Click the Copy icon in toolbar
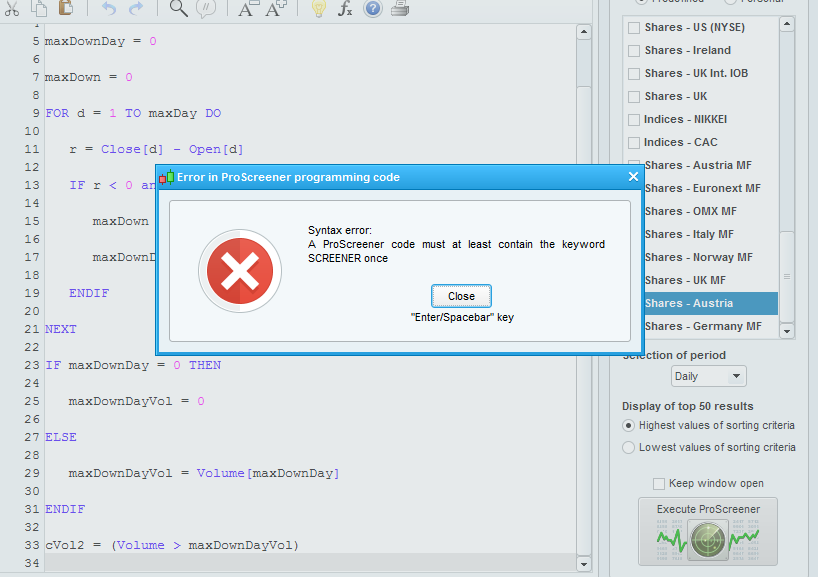Viewport: 818px width, 577px height. pyautogui.click(x=39, y=8)
